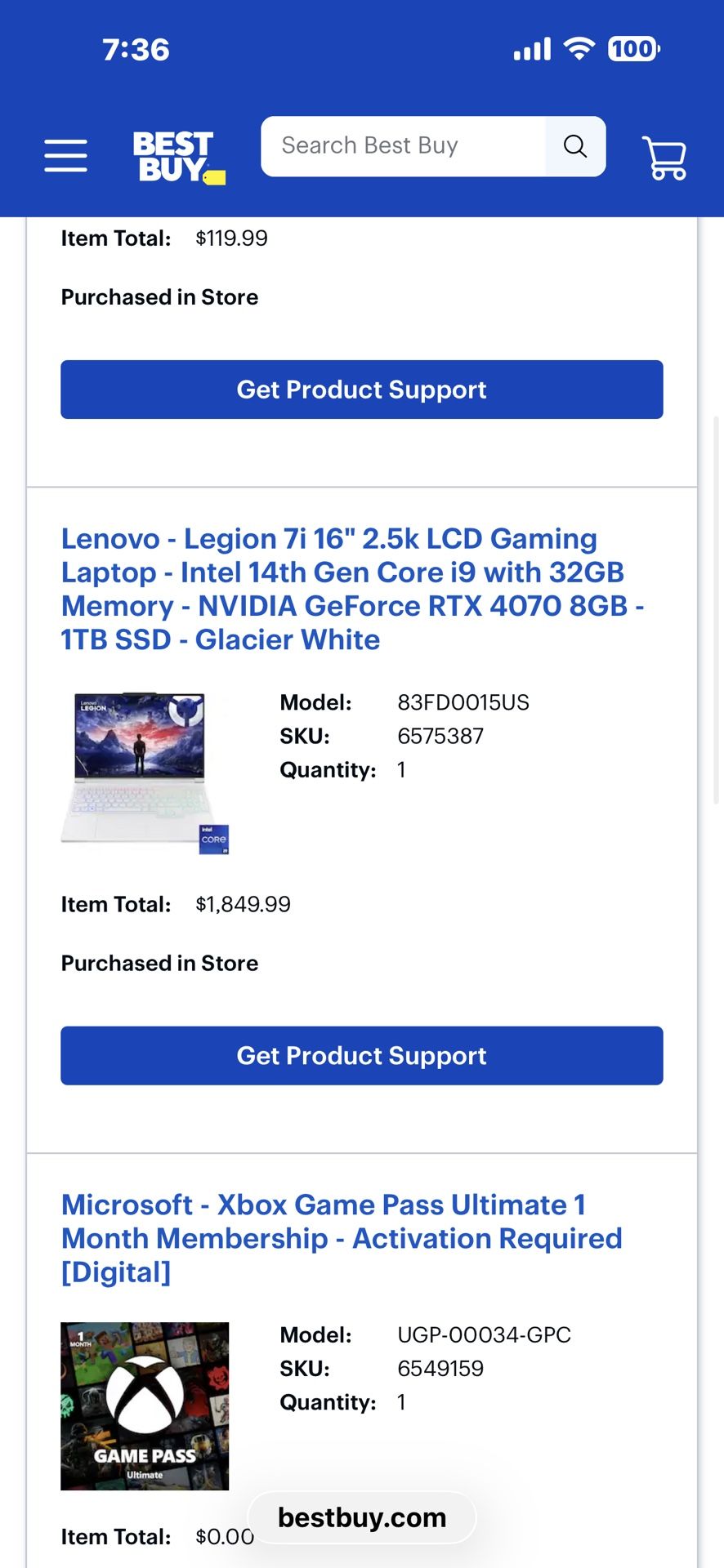This screenshot has width=724, height=1568.
Task: Tap the 7:36 clock in status bar
Action: pos(136,50)
